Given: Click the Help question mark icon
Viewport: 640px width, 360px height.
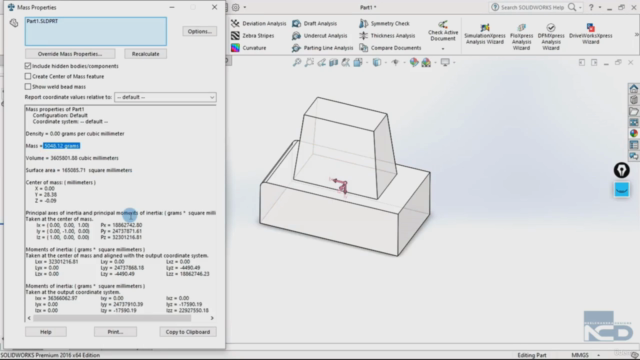Looking at the screenshot, I should coord(591,7).
